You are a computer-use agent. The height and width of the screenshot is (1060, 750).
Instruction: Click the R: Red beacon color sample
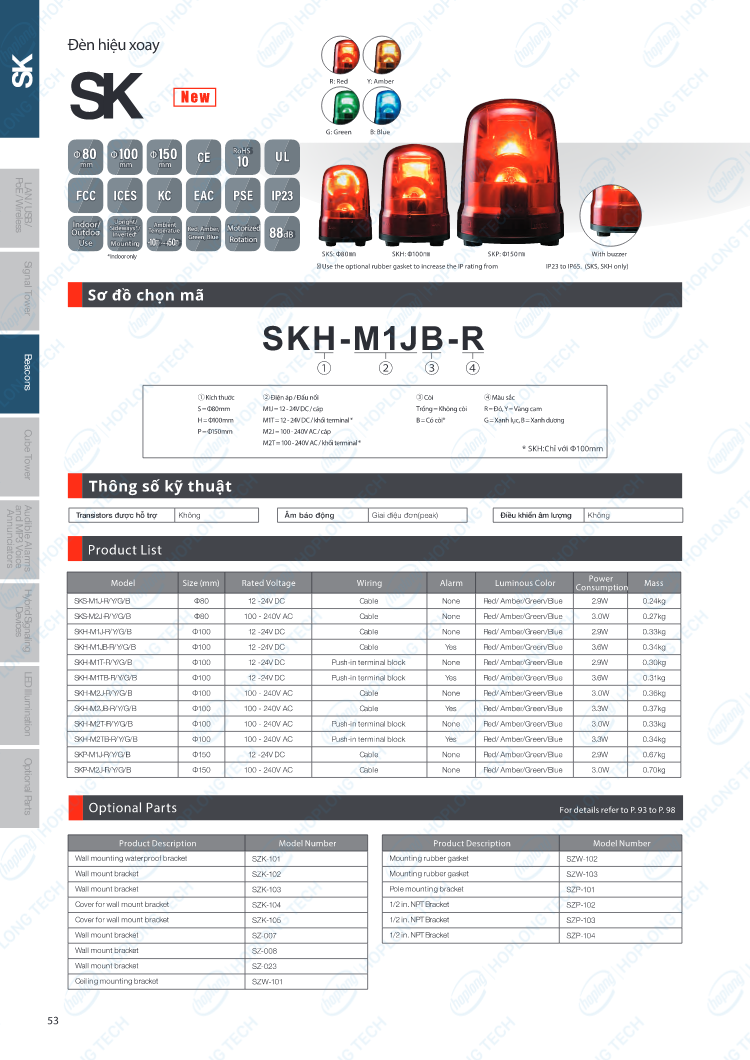tap(340, 55)
